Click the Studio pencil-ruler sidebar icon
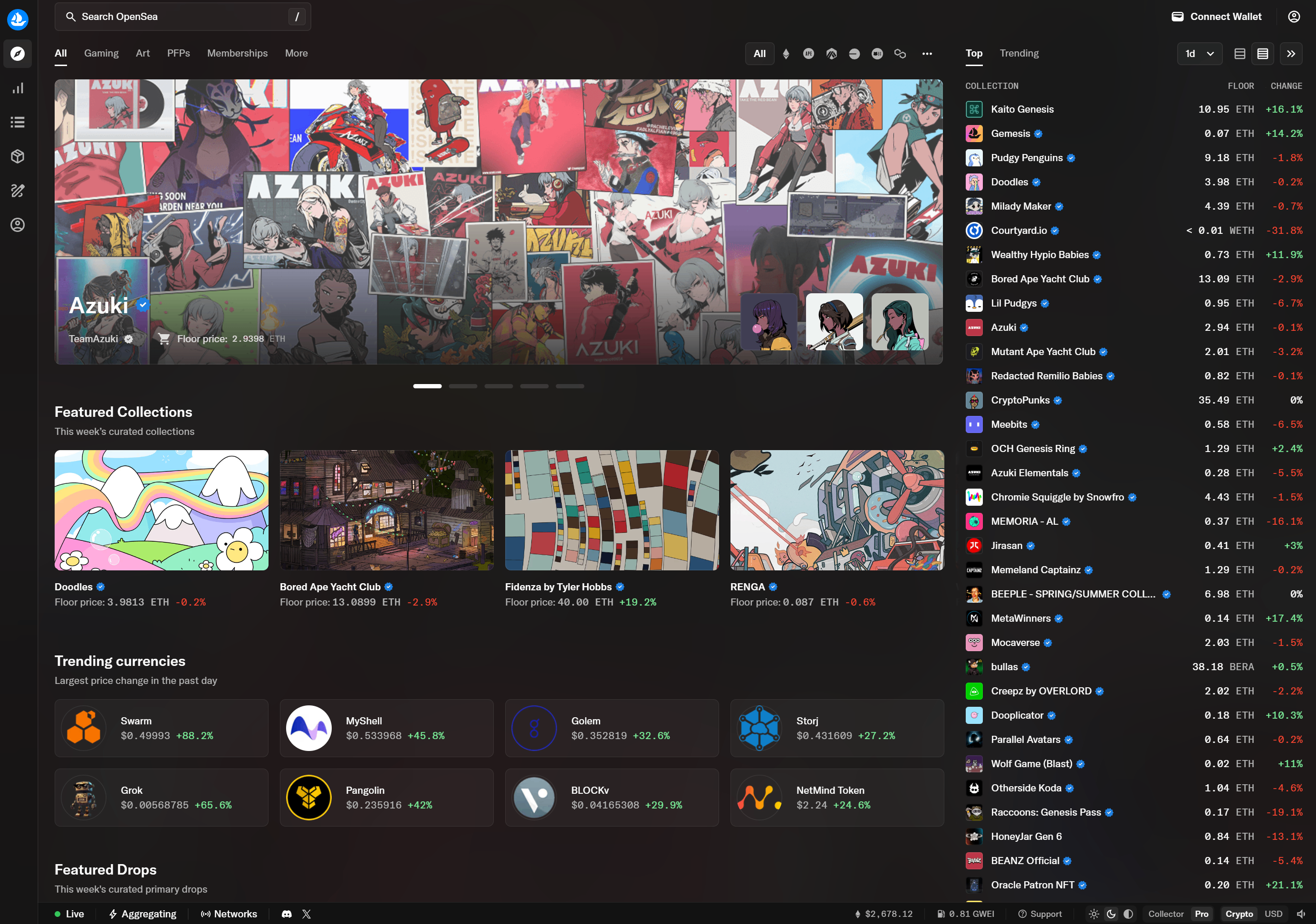Screen dimensions: 1316x924 tap(18, 191)
